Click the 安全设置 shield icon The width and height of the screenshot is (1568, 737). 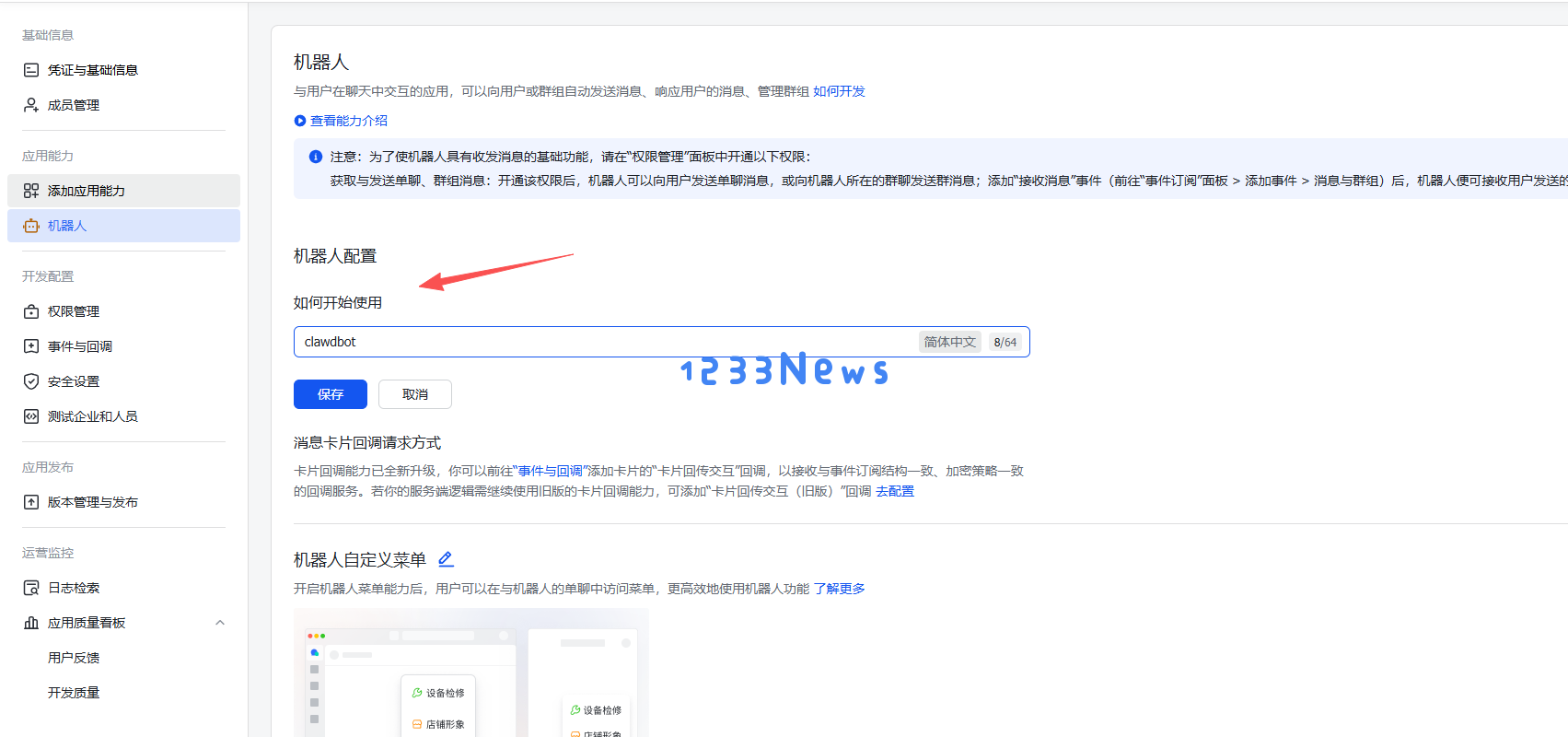[31, 381]
